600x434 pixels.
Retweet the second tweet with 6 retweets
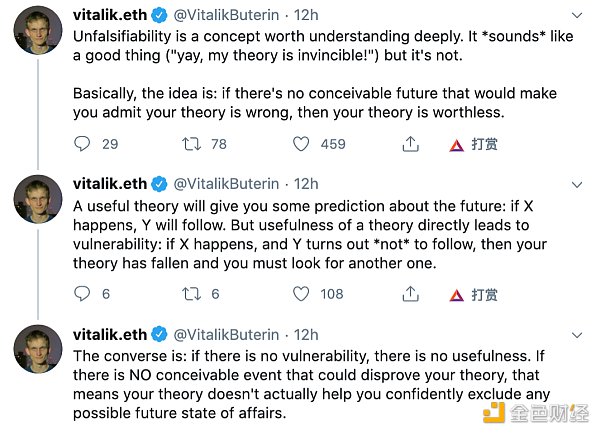[x=191, y=294]
